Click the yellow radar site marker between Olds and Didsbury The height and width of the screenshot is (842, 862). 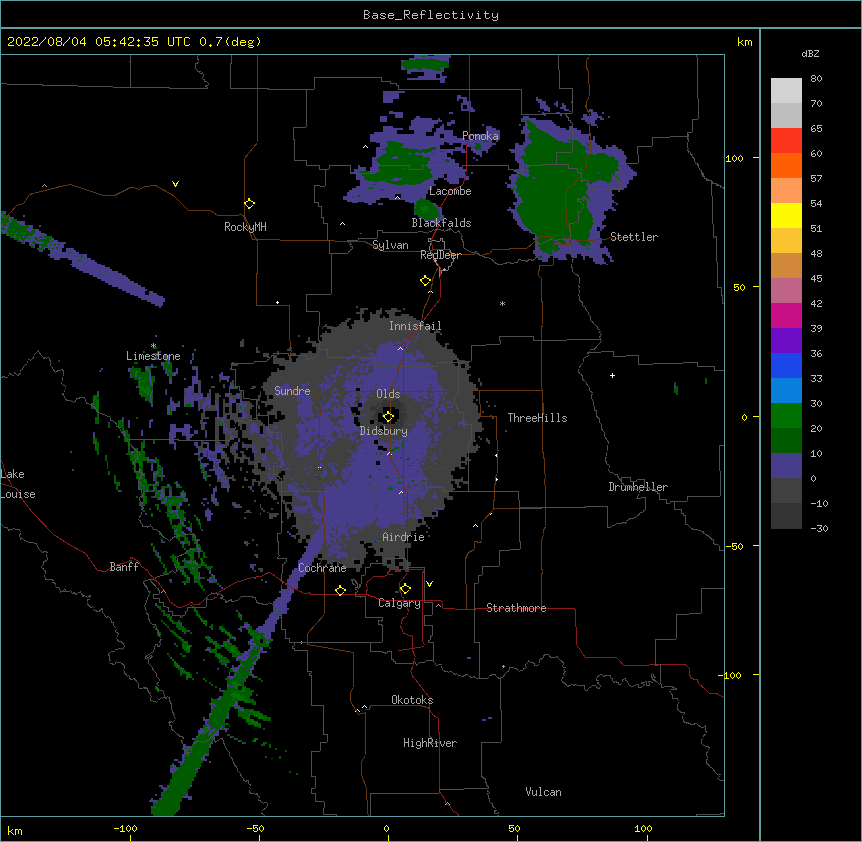point(389,416)
